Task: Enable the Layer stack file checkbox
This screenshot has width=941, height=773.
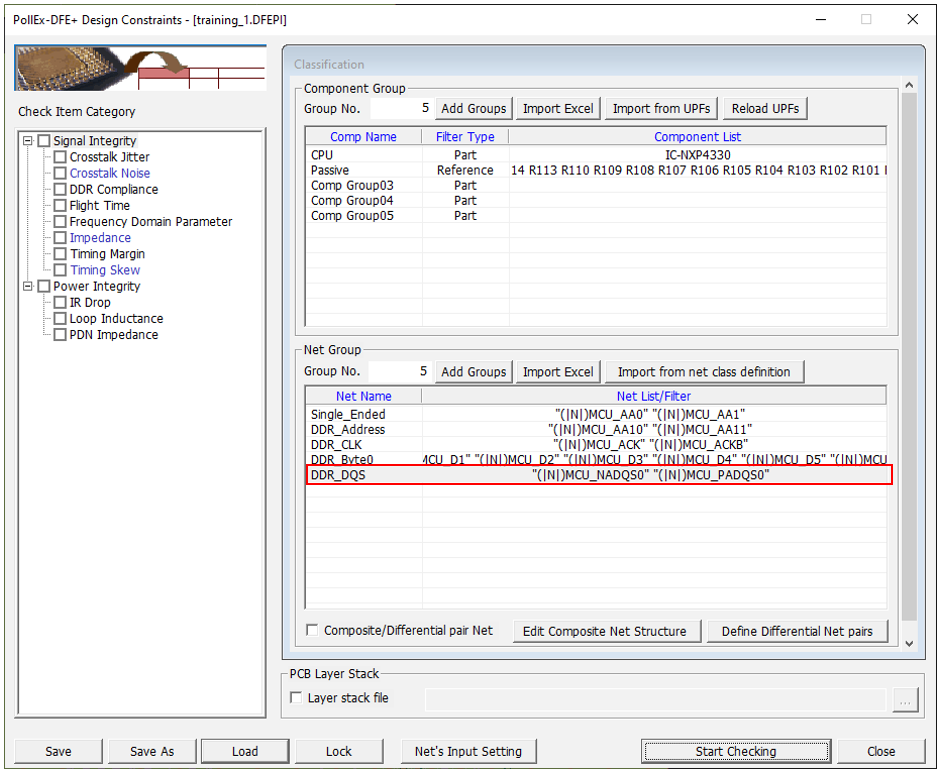Action: point(295,698)
